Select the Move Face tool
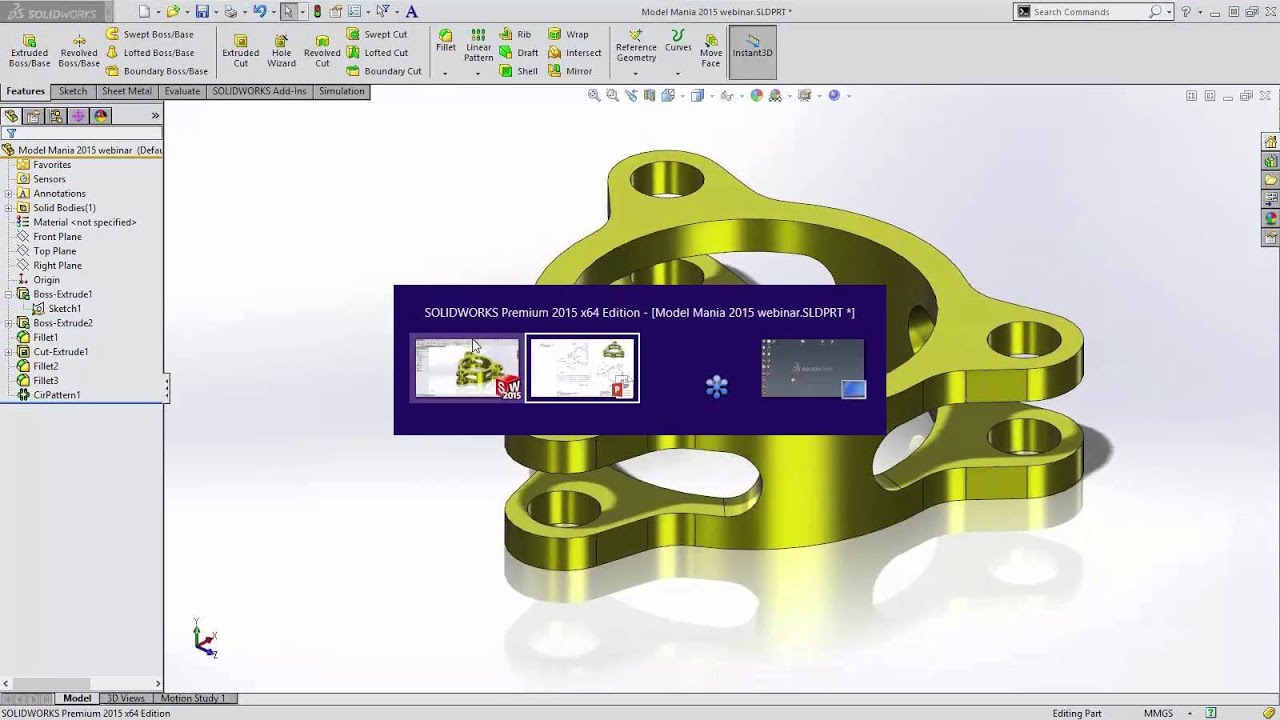The height and width of the screenshot is (720, 1280). tap(711, 50)
